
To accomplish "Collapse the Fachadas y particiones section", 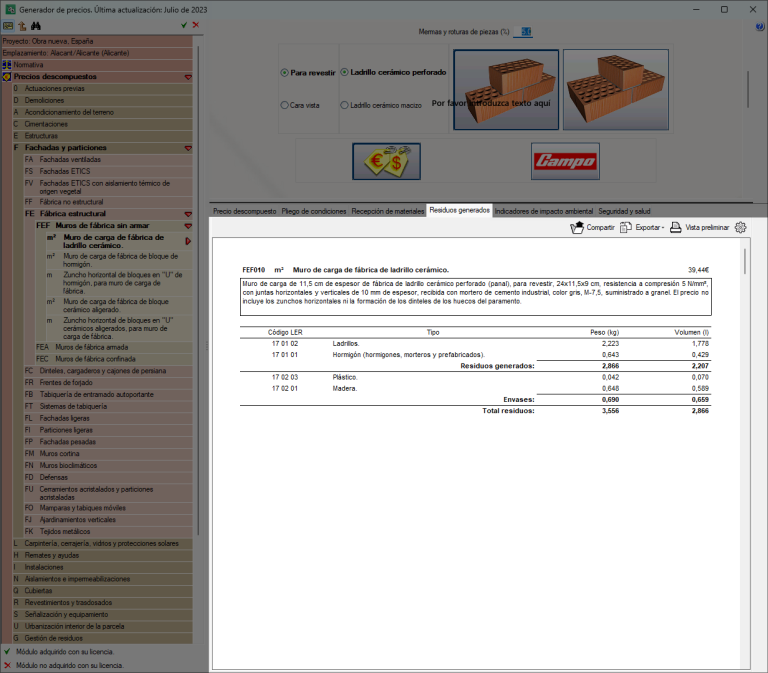I will 188,148.
